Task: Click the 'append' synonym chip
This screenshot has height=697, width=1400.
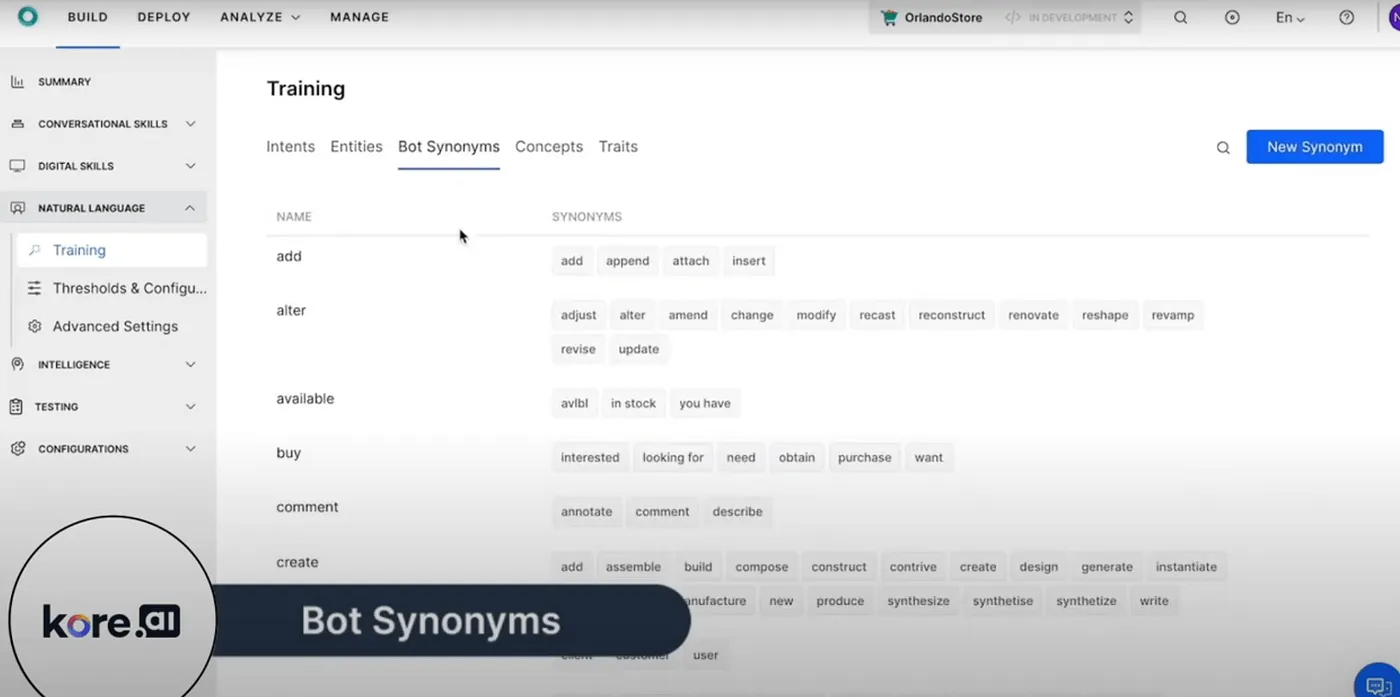Action: 627,261
